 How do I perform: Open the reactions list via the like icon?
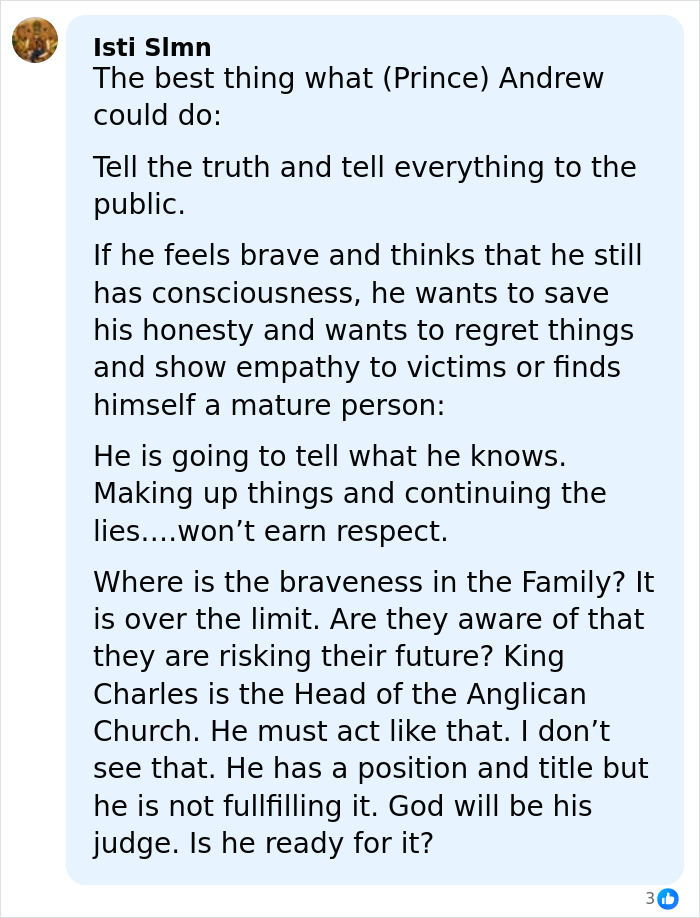[x=666, y=897]
